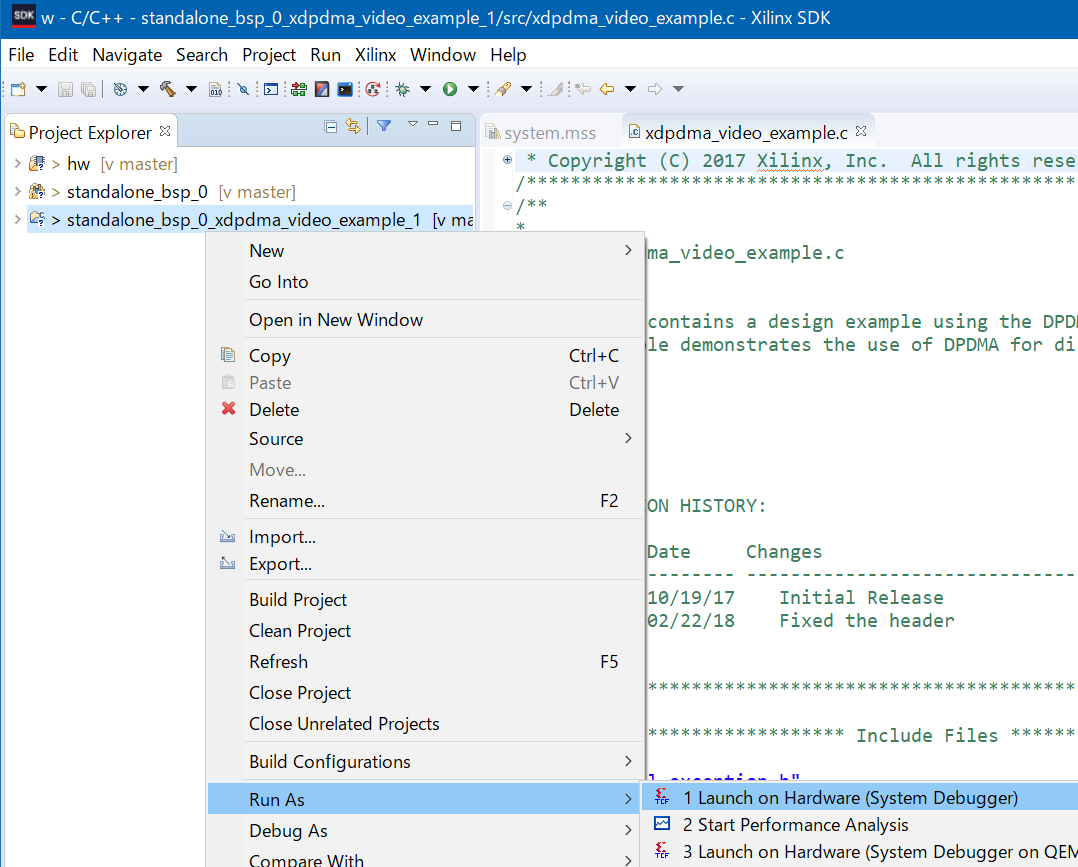Click the Forward navigation arrow
The height and width of the screenshot is (867, 1078).
(x=655, y=89)
